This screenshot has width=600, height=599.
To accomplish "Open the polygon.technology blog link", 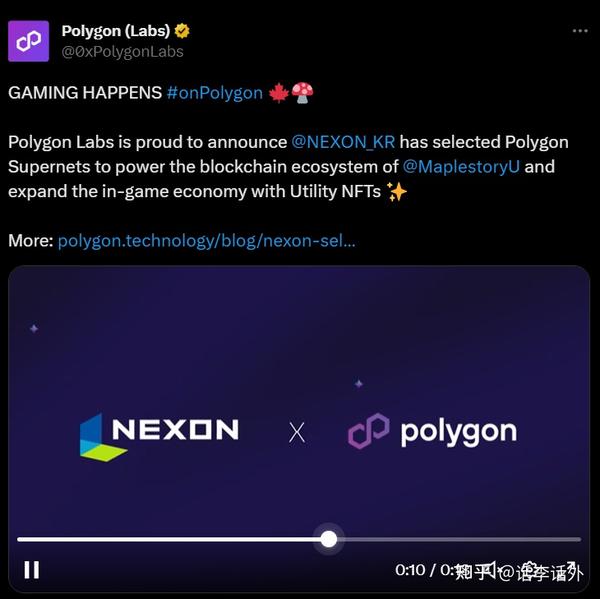I will click(x=206, y=241).
